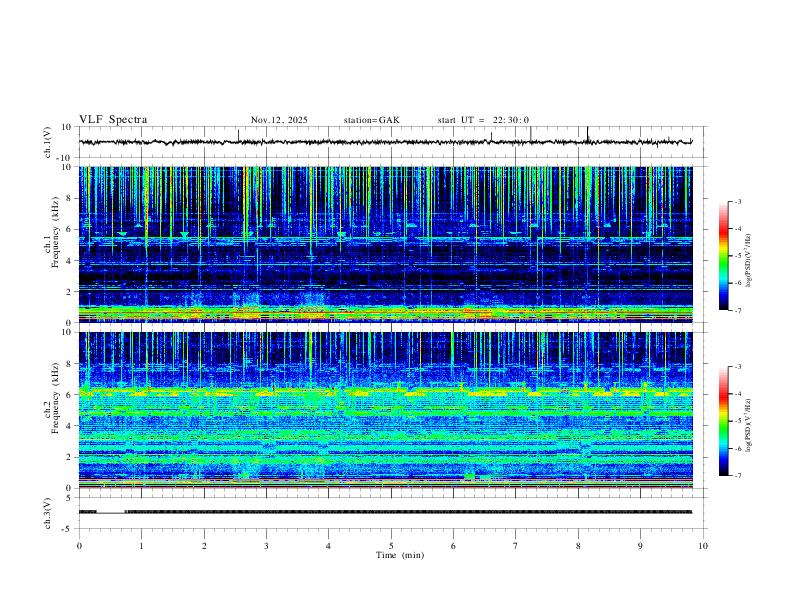Click the "5" tick of ch.3(V) axis
The width and height of the screenshot is (792, 612).
coord(70,497)
